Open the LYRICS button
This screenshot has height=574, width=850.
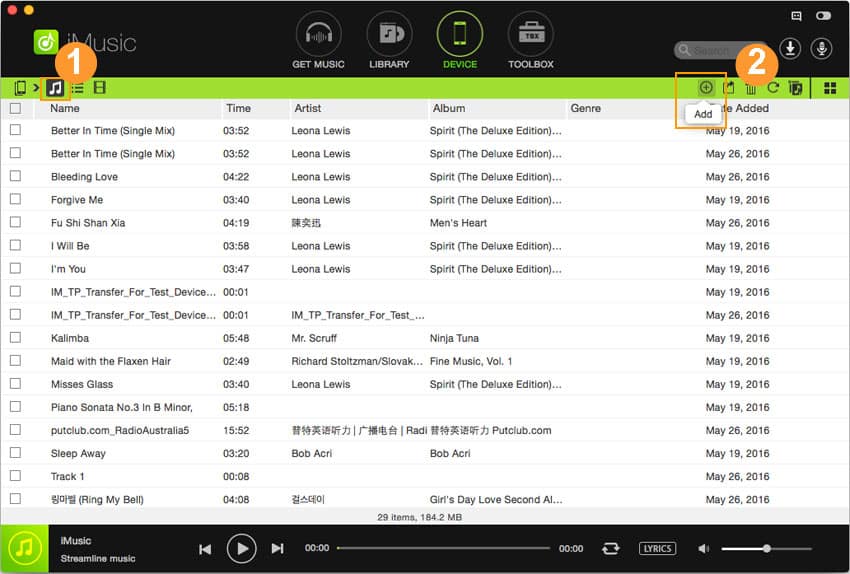pyautogui.click(x=658, y=549)
